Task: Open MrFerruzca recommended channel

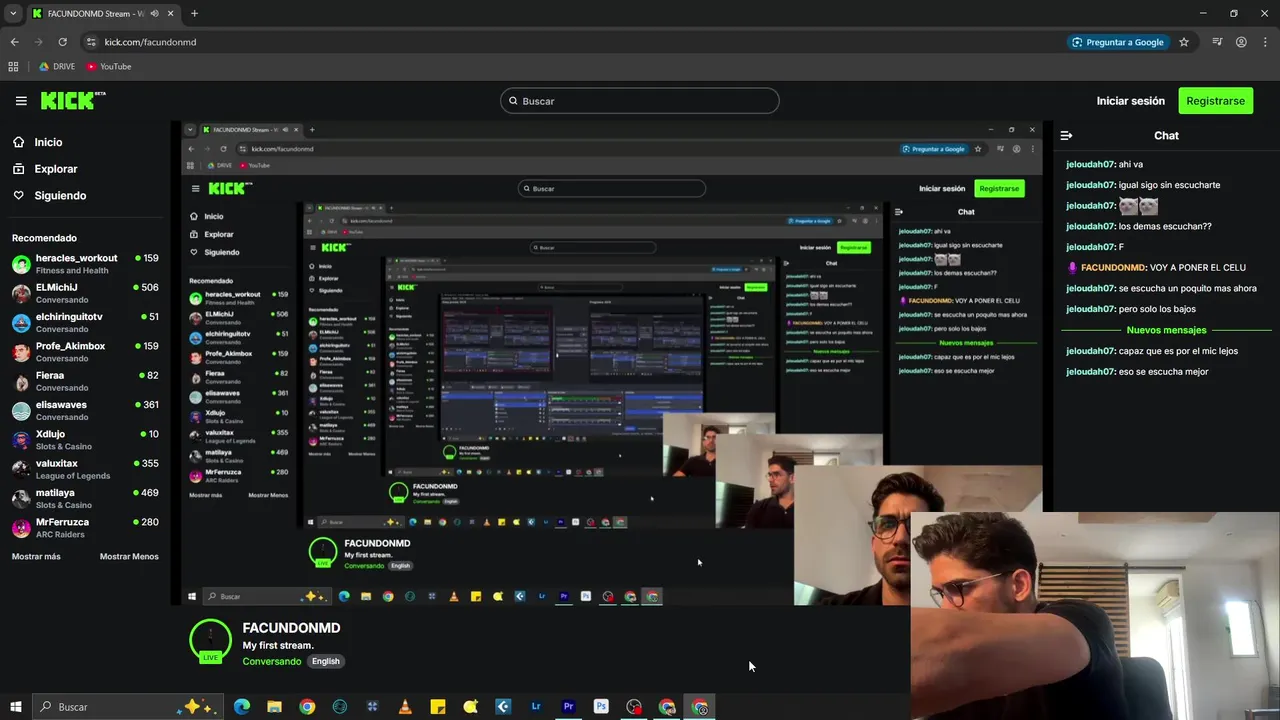Action: coord(85,528)
